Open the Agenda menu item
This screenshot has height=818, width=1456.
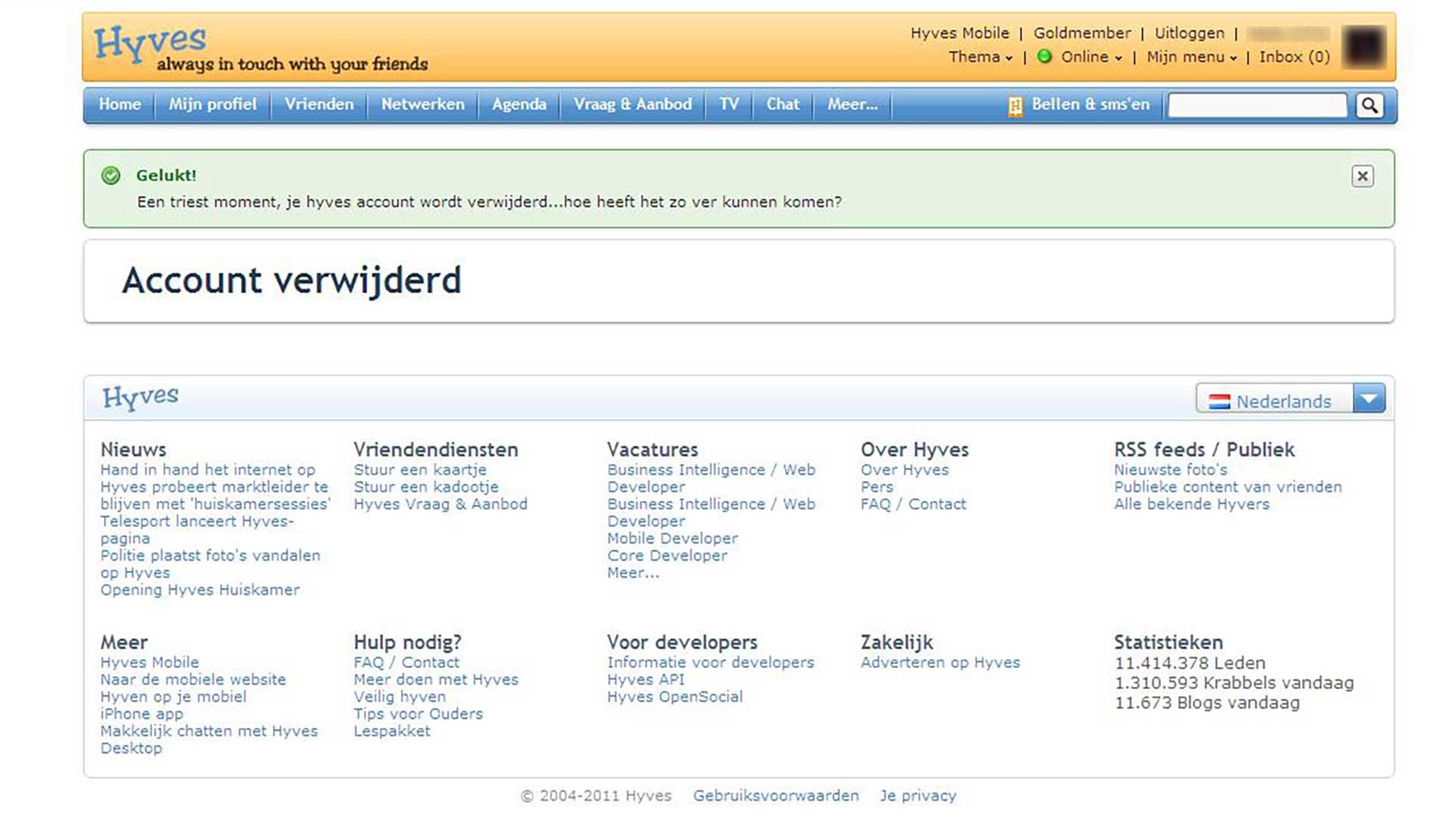tap(519, 105)
